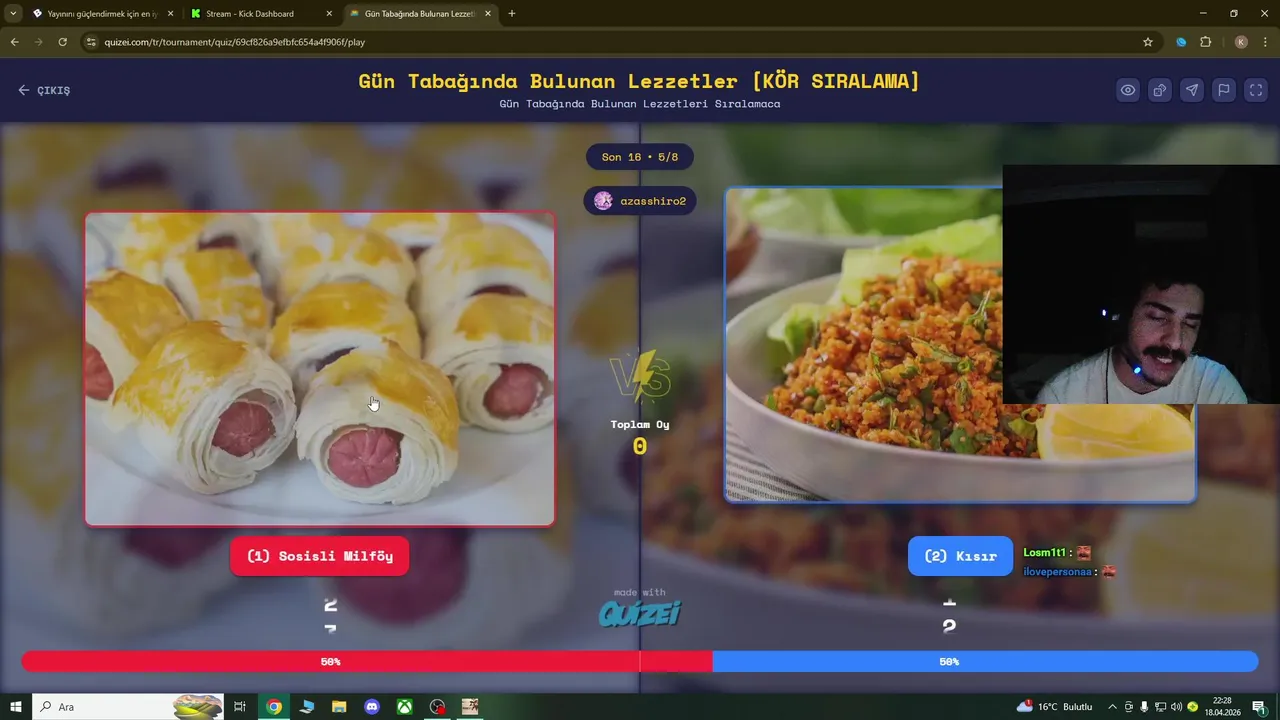Go back with browser back arrow
This screenshot has height=720, width=1280.
click(14, 42)
